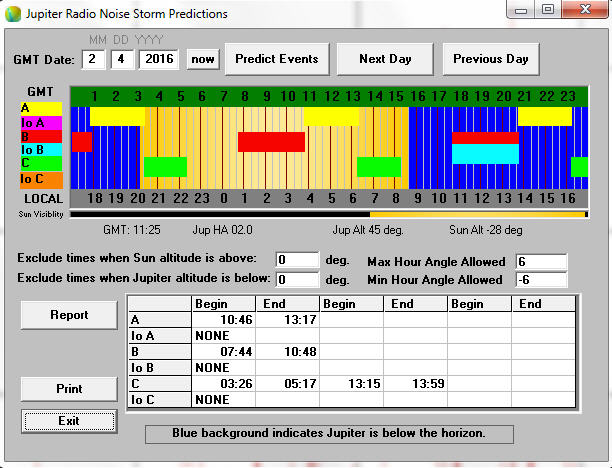Click the Jupiter app icon in title bar
The height and width of the screenshot is (468, 612).
[x=13, y=14]
